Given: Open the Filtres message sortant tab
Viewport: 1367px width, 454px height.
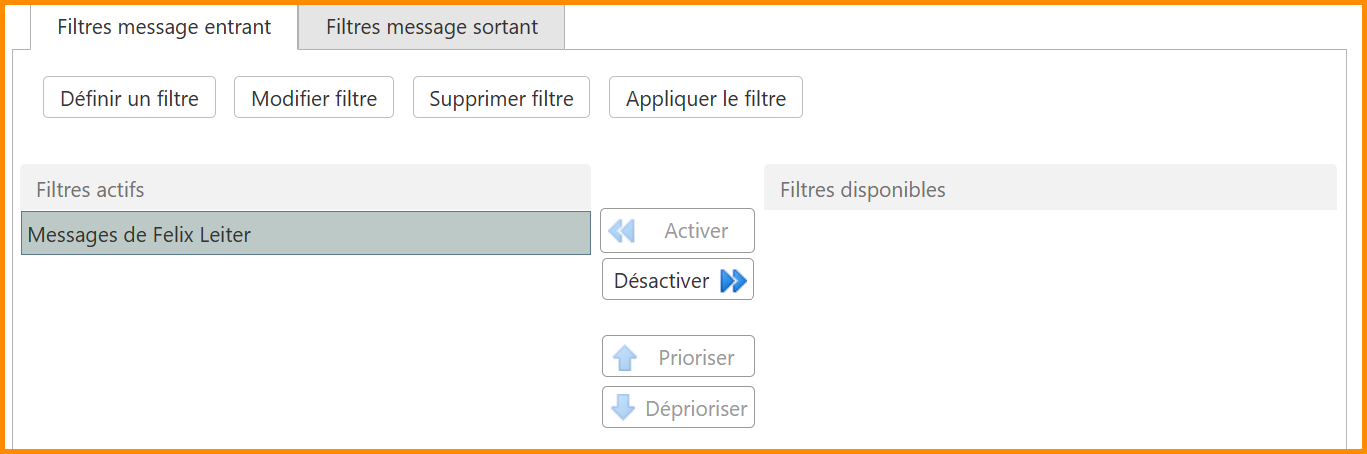Looking at the screenshot, I should click(431, 27).
